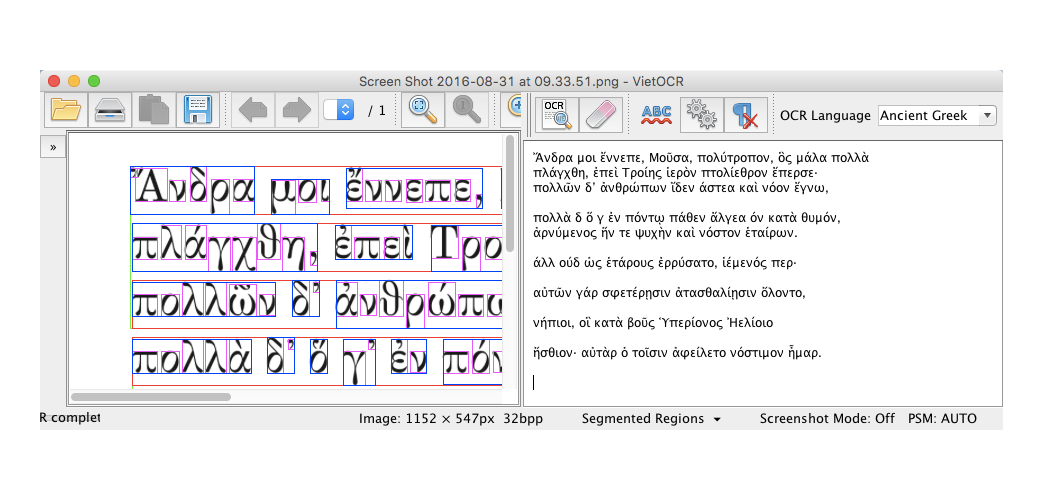
Task: Open the OCR Language dropdown showing Ancient Greek
Action: [937, 116]
